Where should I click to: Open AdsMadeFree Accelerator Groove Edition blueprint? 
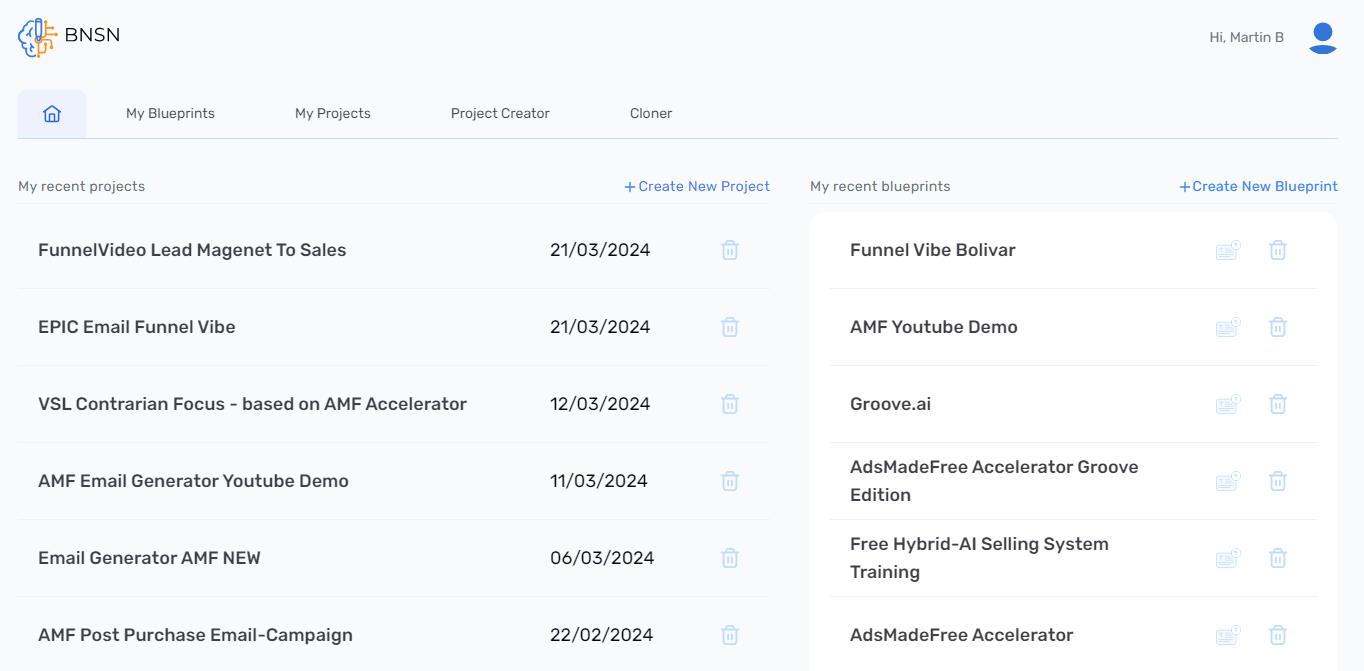pos(994,481)
